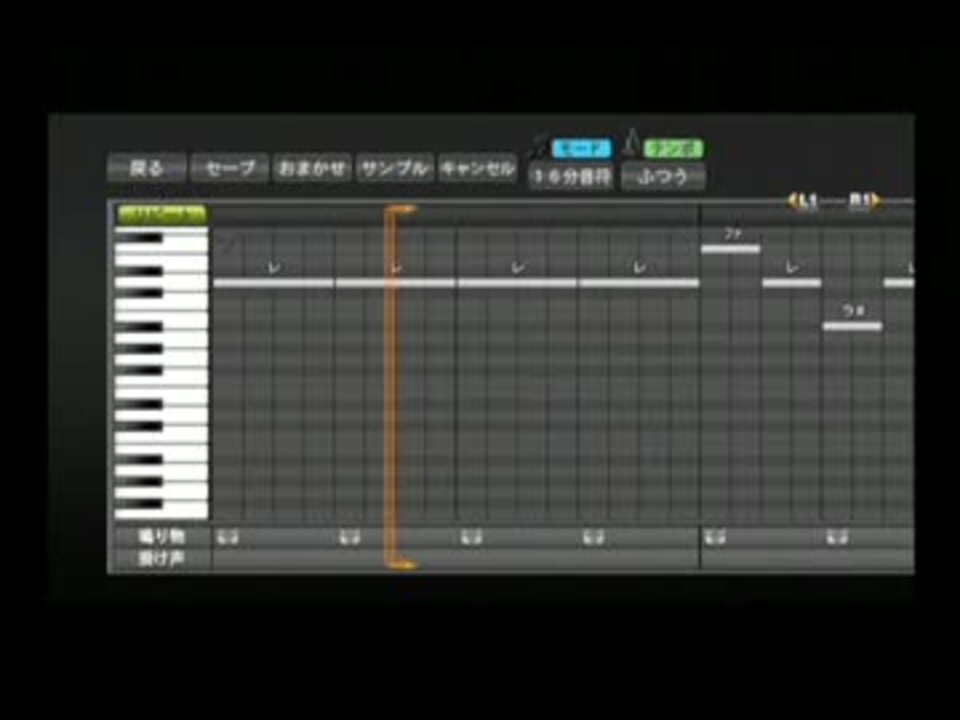Click the percussion marker at measure two start

(715, 538)
